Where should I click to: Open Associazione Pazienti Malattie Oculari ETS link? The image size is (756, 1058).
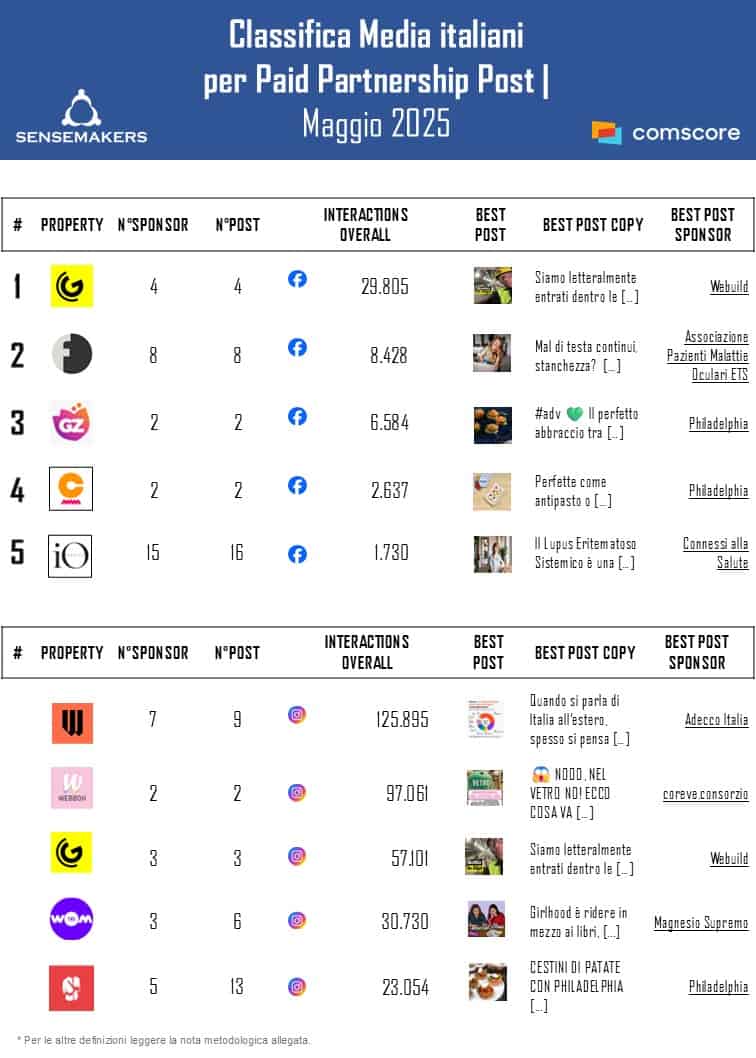708,356
